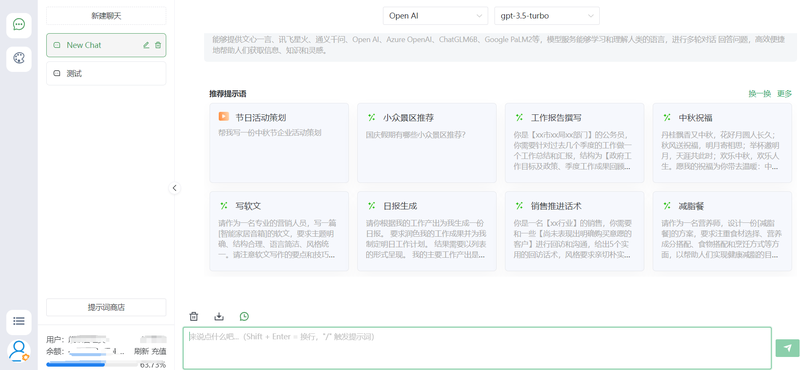Select the 测试 conversation
The height and width of the screenshot is (370, 800).
[x=106, y=73]
